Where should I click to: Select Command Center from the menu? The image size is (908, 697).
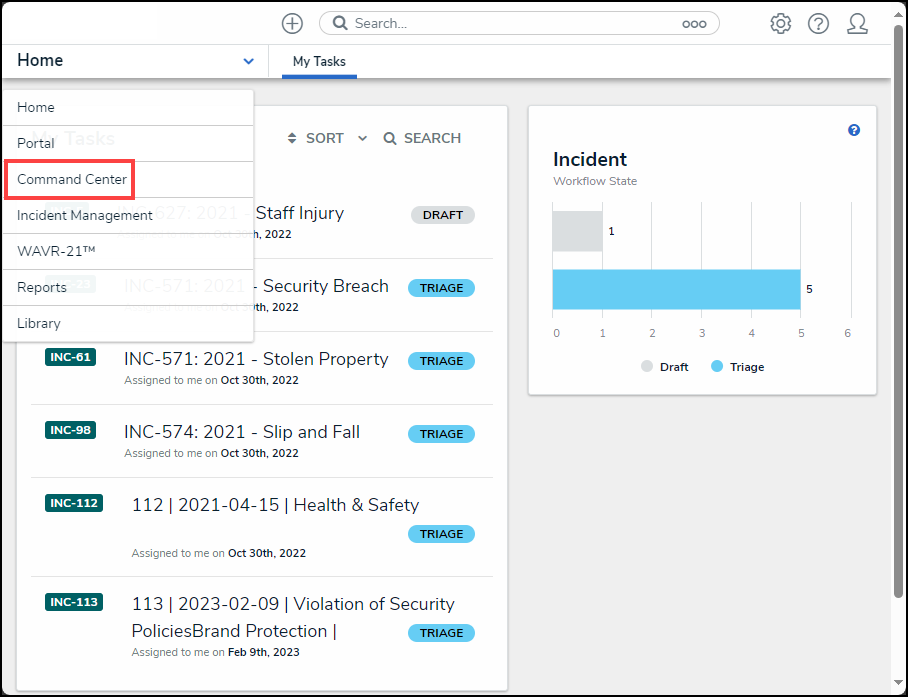(72, 180)
